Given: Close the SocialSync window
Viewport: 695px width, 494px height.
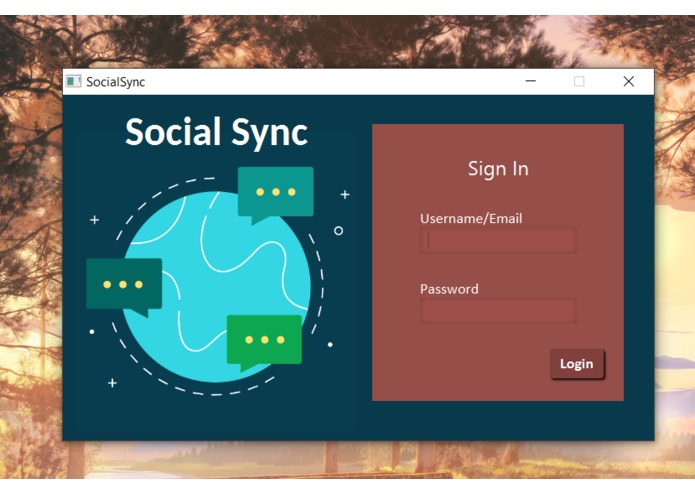Looking at the screenshot, I should (629, 81).
